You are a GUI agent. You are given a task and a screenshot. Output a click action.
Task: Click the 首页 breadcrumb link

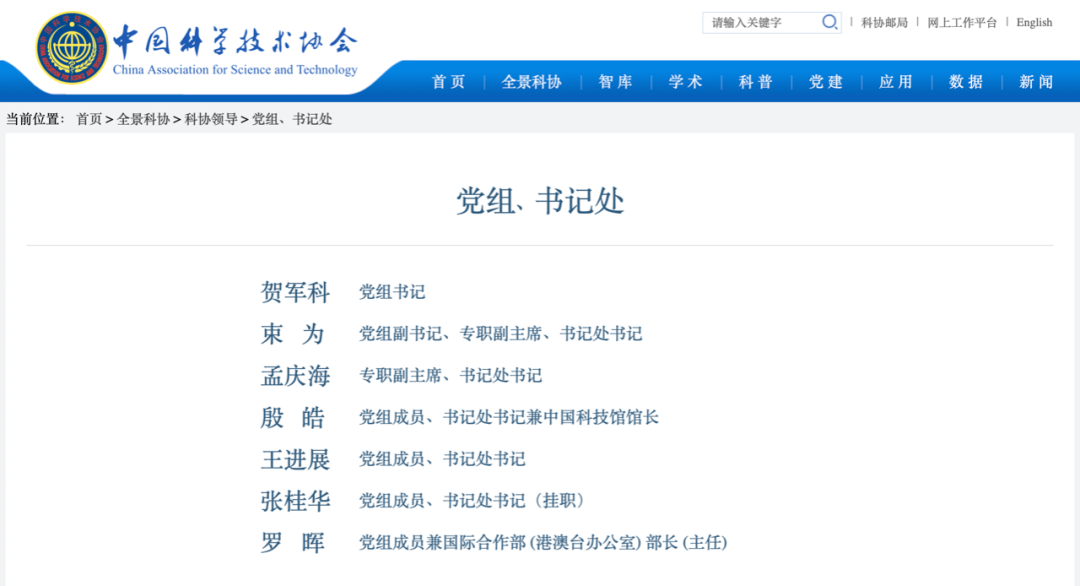(89, 119)
